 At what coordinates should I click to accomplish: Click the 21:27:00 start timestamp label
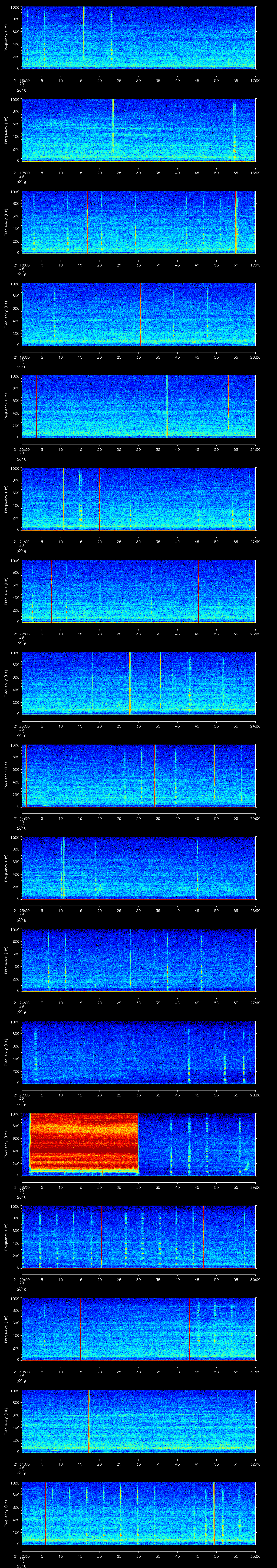(21, 1095)
